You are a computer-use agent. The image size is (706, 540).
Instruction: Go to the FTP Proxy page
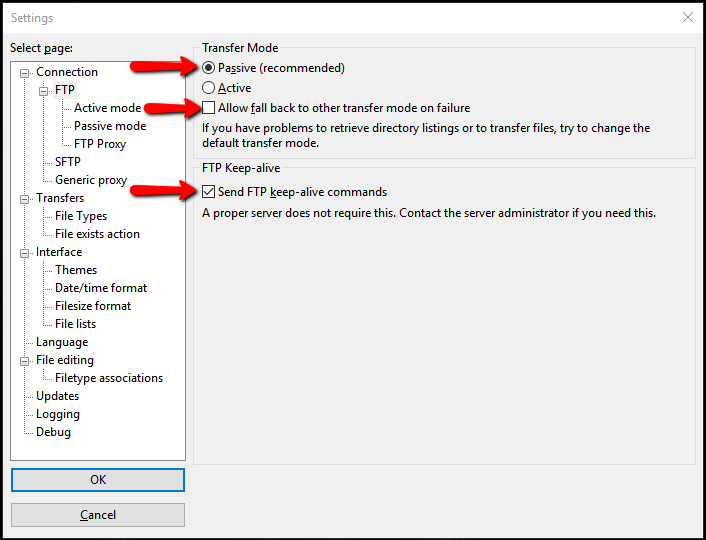(x=100, y=144)
